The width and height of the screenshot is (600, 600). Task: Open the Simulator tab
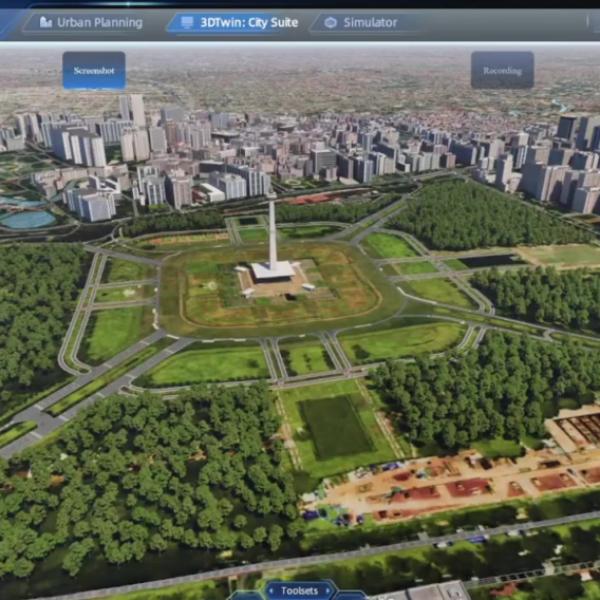pyautogui.click(x=362, y=23)
